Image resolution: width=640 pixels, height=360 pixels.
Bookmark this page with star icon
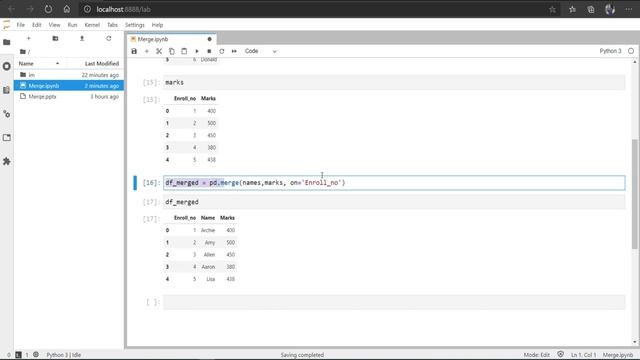pos(552,9)
